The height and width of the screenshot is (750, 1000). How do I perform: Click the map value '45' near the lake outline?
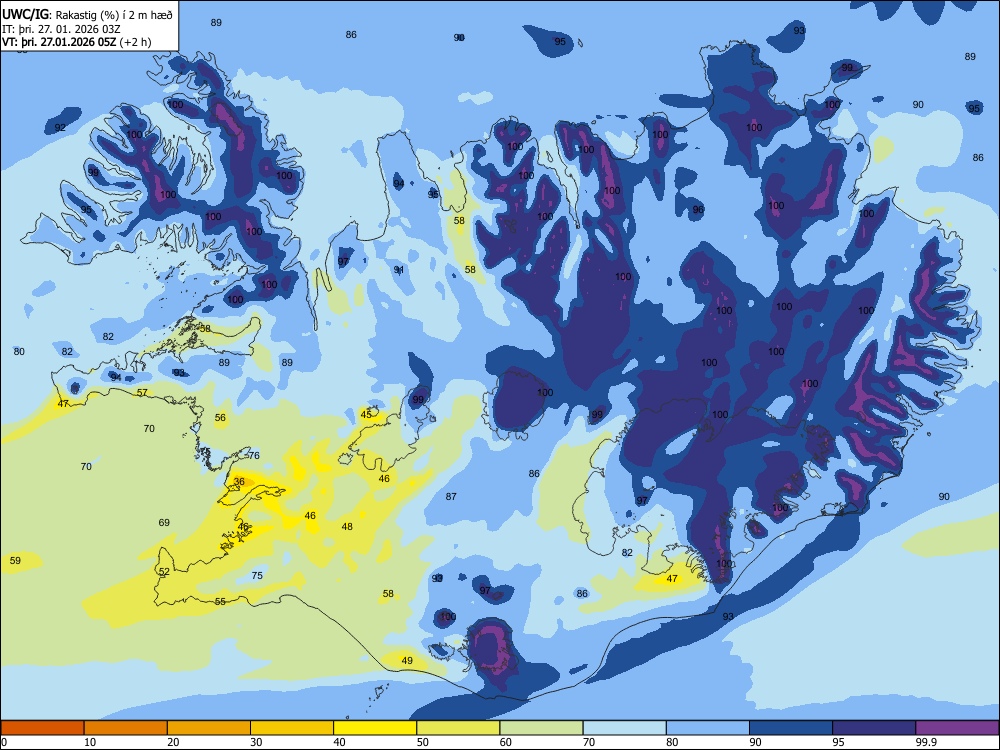pyautogui.click(x=366, y=415)
